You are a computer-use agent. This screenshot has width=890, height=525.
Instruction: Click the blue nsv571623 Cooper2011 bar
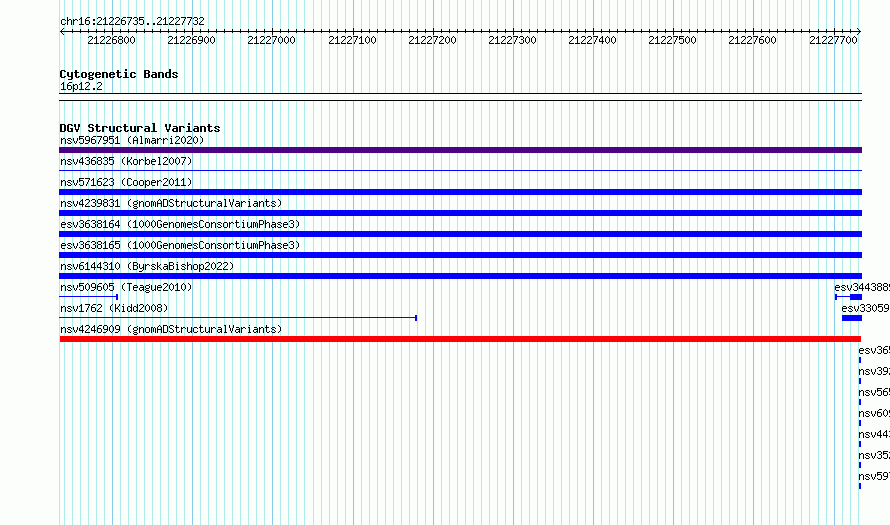460,192
